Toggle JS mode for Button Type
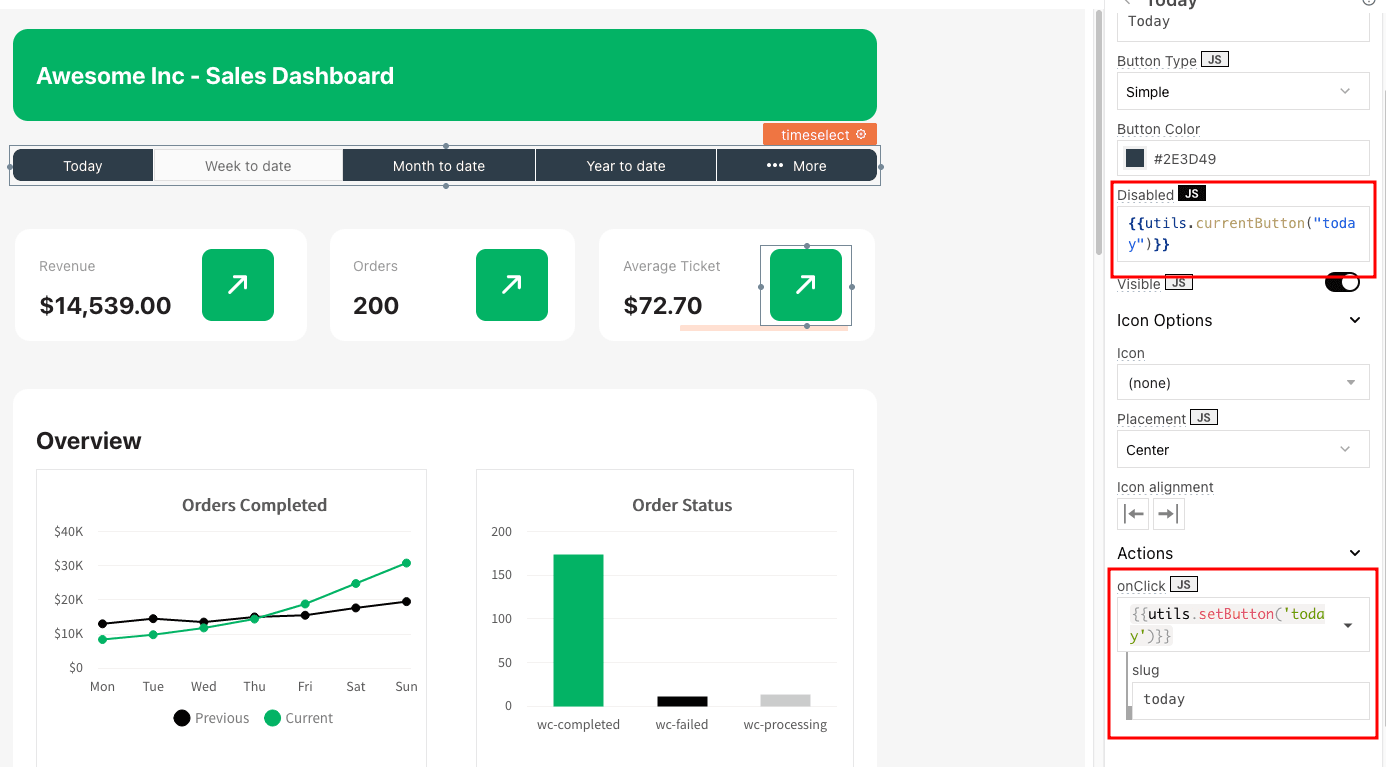The width and height of the screenshot is (1386, 767). [x=1214, y=60]
